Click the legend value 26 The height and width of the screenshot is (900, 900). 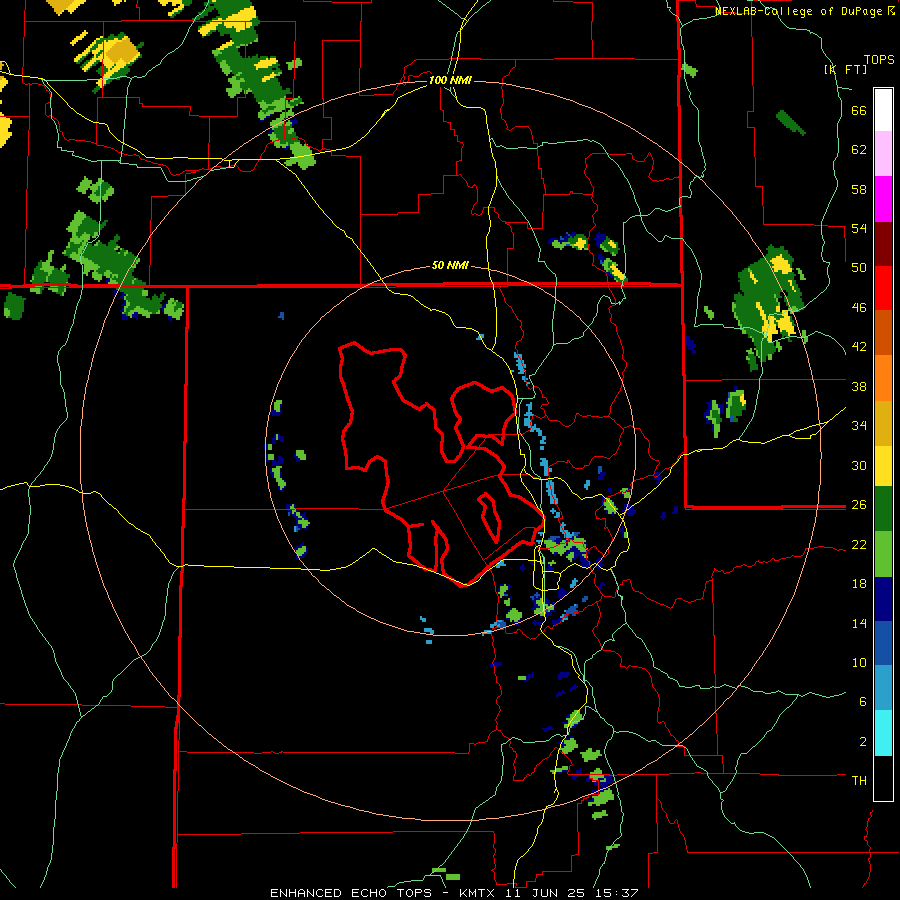pyautogui.click(x=859, y=505)
